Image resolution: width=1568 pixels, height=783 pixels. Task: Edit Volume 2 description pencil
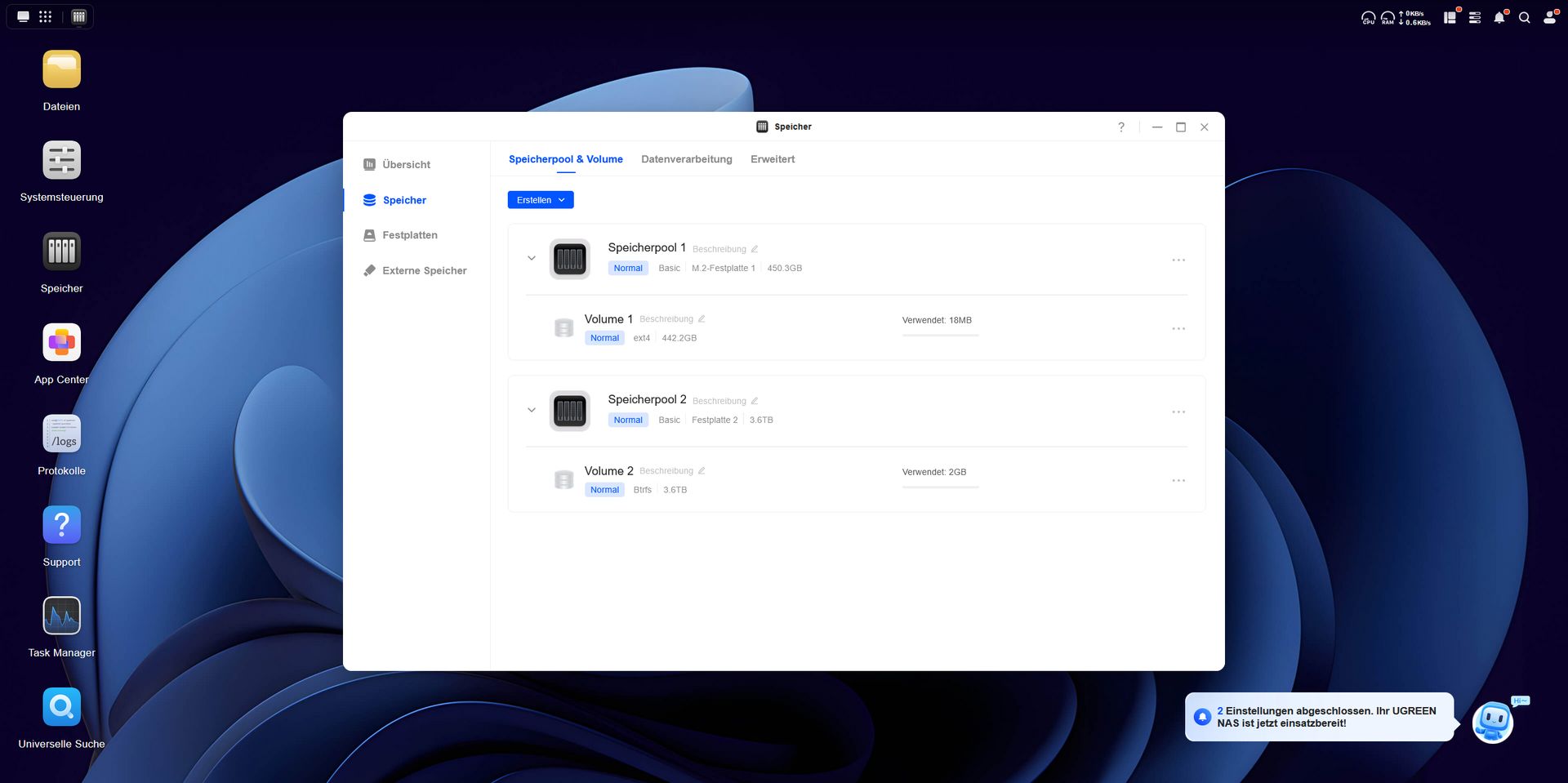tap(702, 471)
